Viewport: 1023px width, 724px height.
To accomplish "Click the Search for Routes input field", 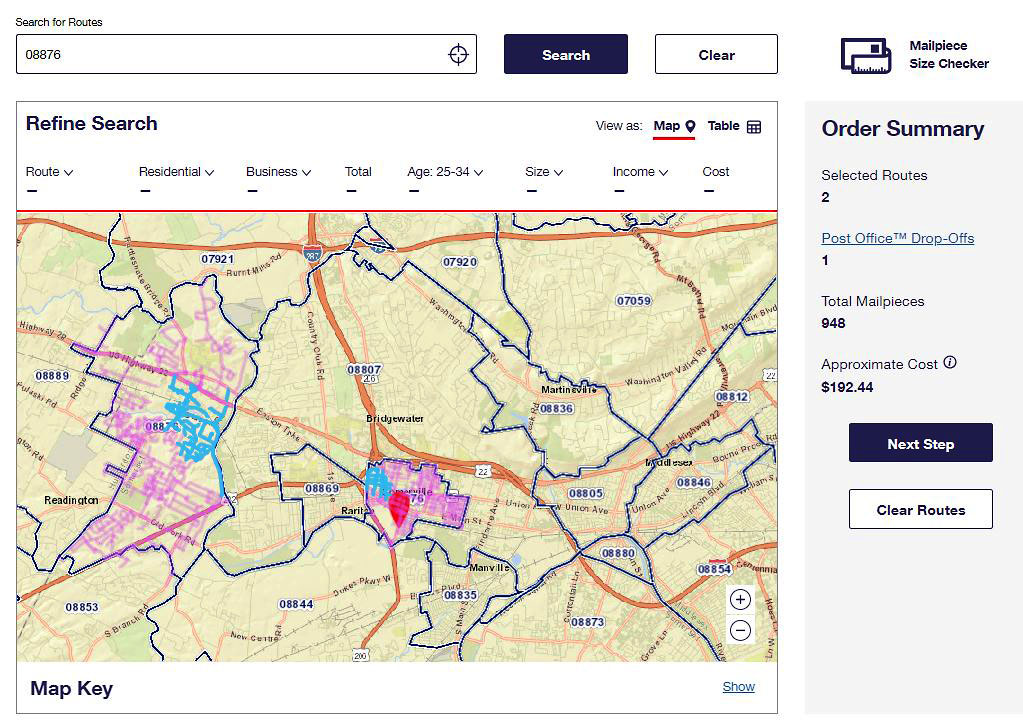I will tap(230, 55).
